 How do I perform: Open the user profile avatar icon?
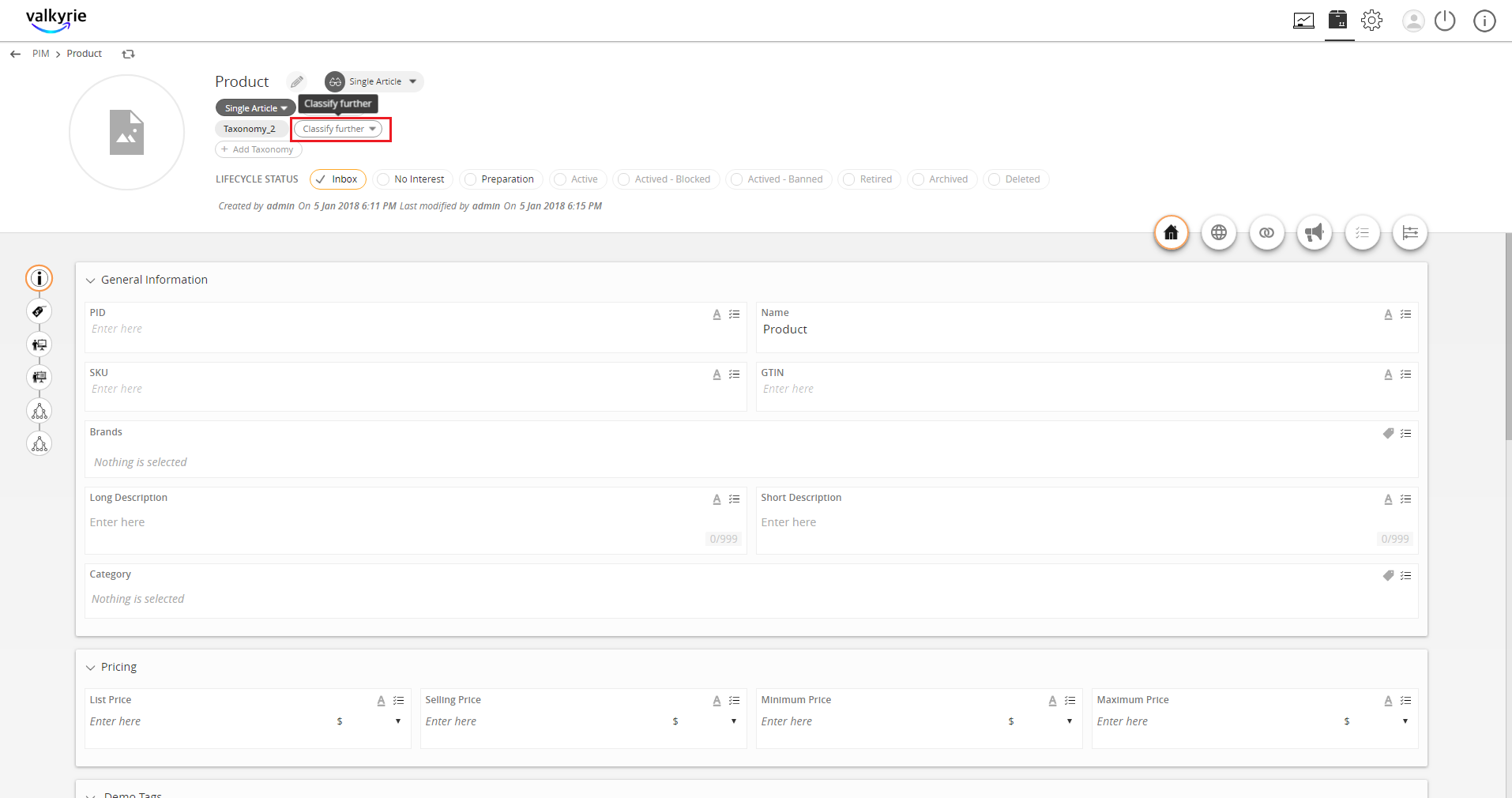click(1413, 21)
